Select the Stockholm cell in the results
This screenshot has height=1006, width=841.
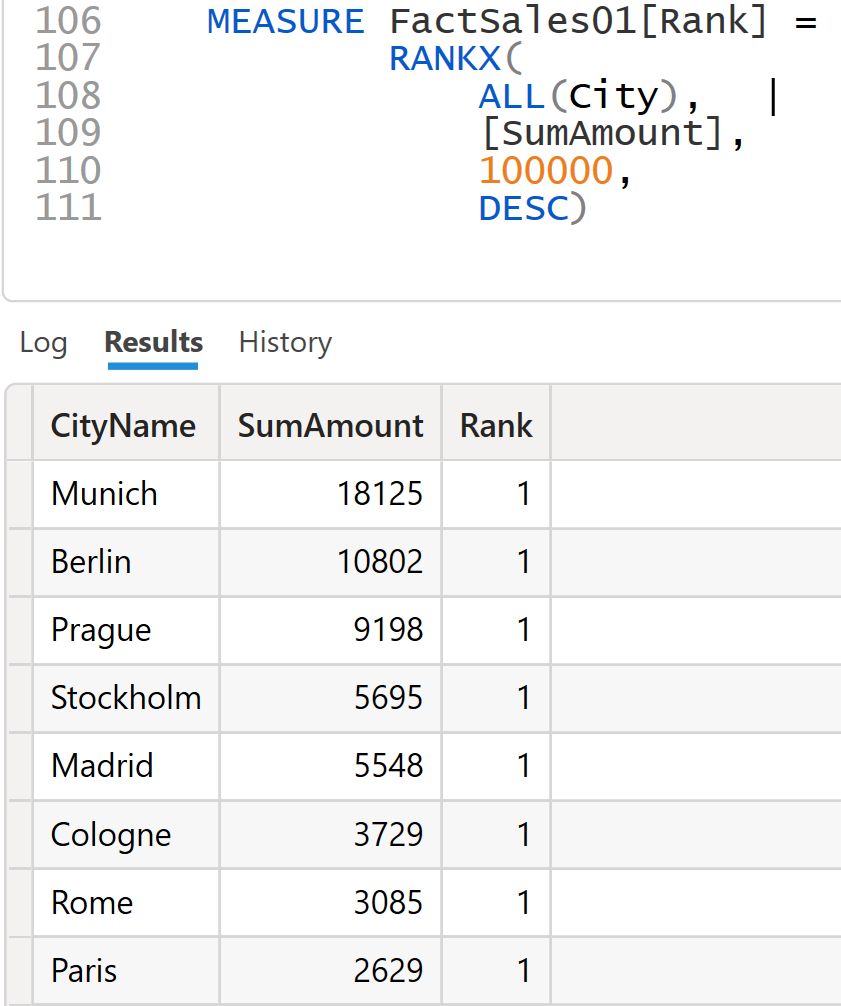click(x=126, y=698)
